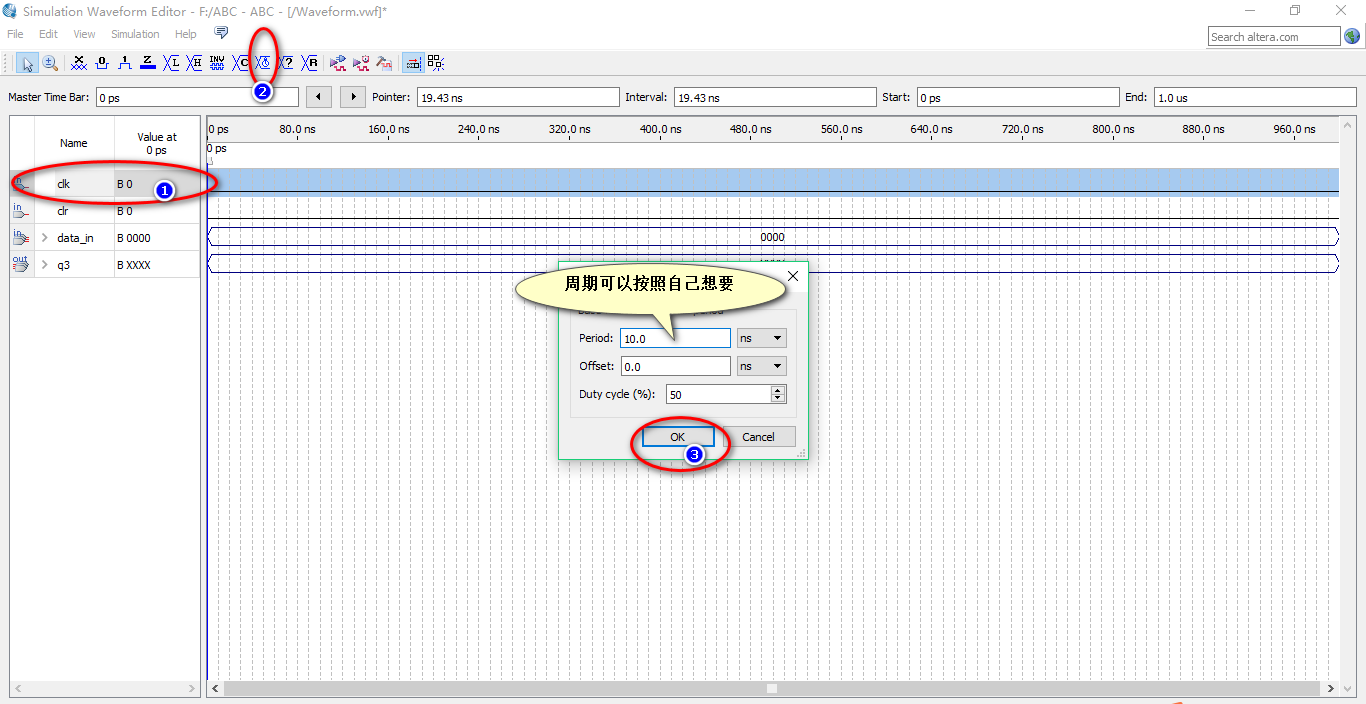Open the Offset unit dropdown
Viewport: 1366px width, 704px height.
click(762, 366)
